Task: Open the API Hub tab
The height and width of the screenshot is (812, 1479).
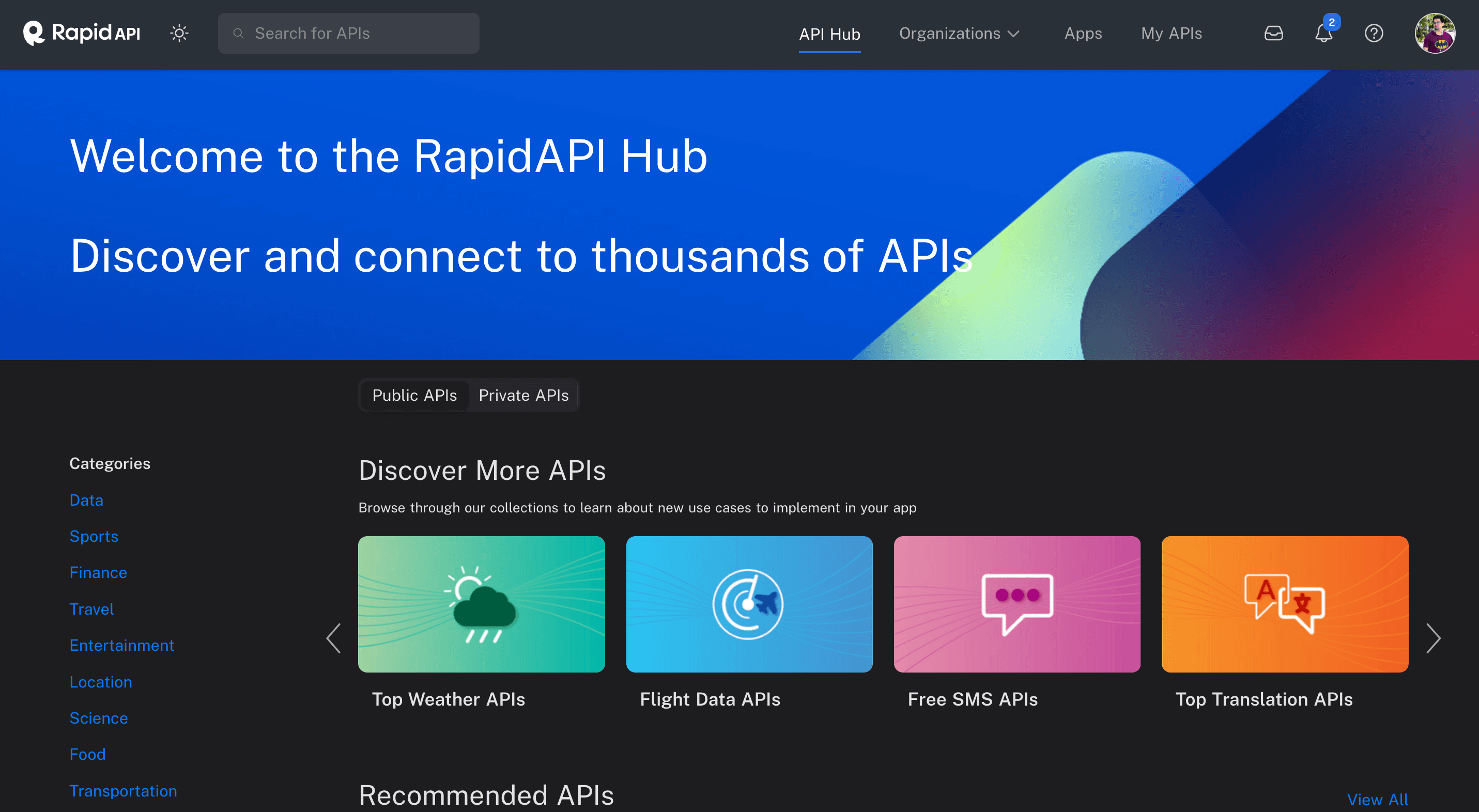Action: [x=829, y=34]
